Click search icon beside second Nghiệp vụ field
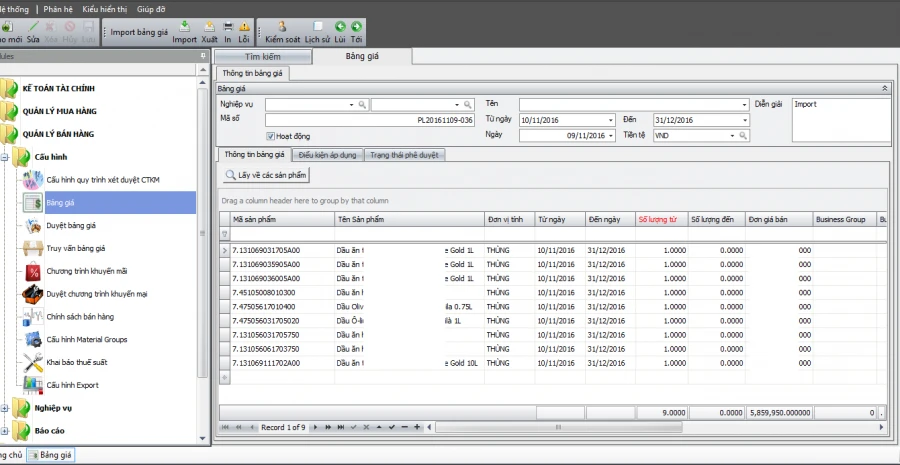Image resolution: width=900 pixels, height=465 pixels. click(468, 104)
